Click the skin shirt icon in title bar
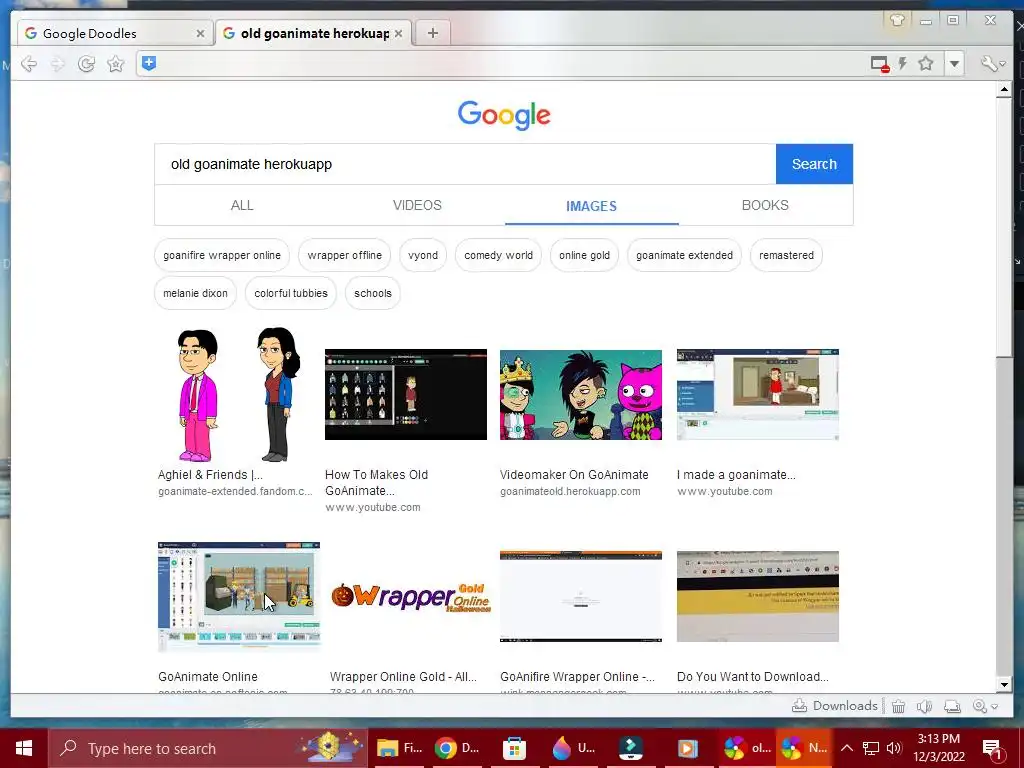Screen dimensions: 1024x768 897,20
